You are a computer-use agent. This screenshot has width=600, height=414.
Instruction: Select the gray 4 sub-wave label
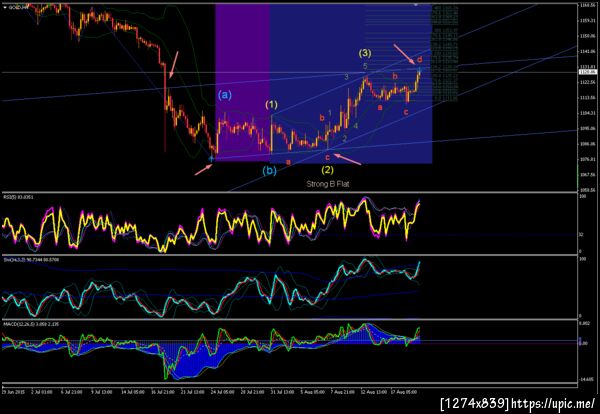pos(355,126)
